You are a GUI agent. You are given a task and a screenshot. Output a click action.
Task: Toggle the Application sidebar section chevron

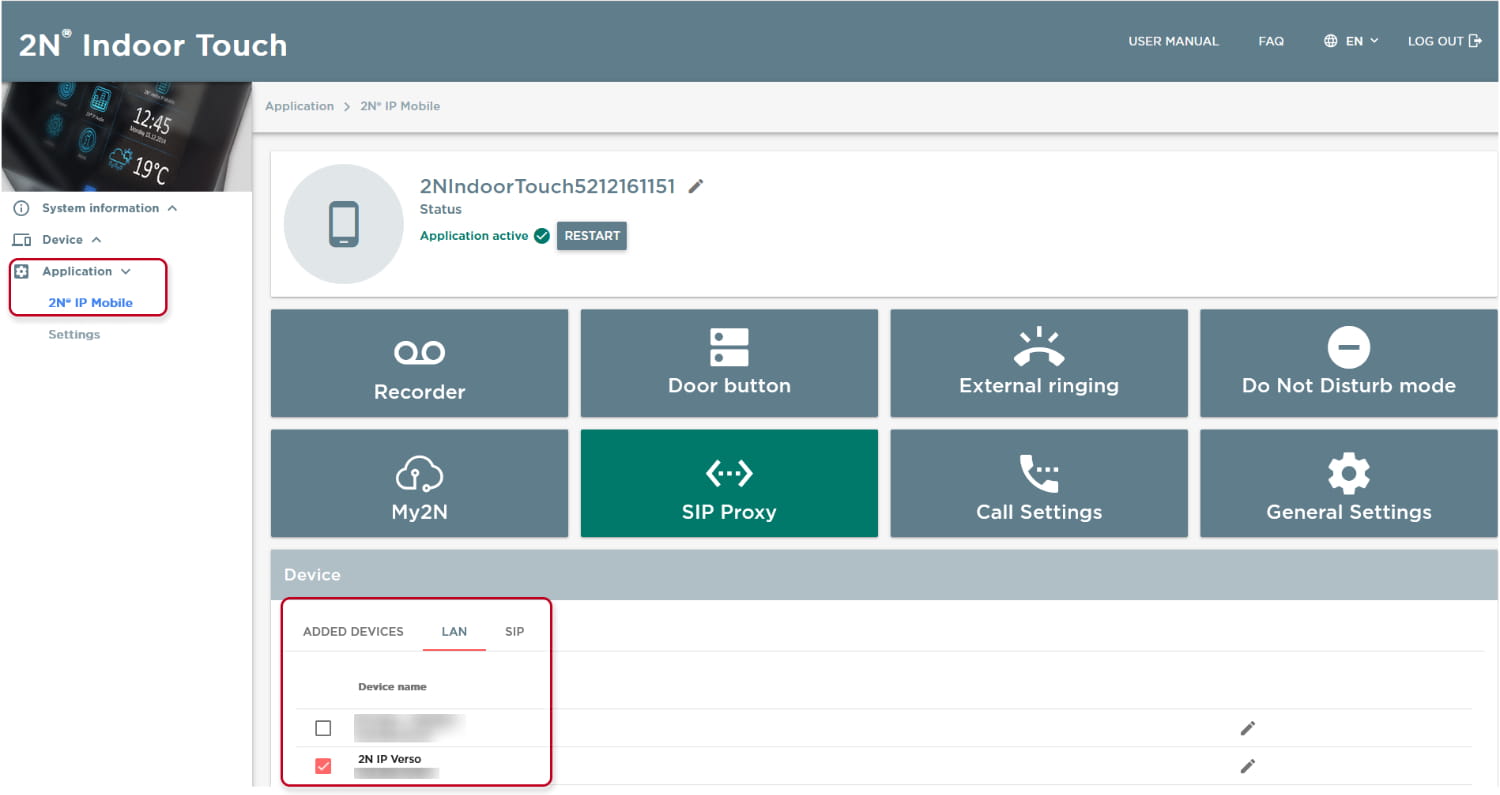point(126,271)
